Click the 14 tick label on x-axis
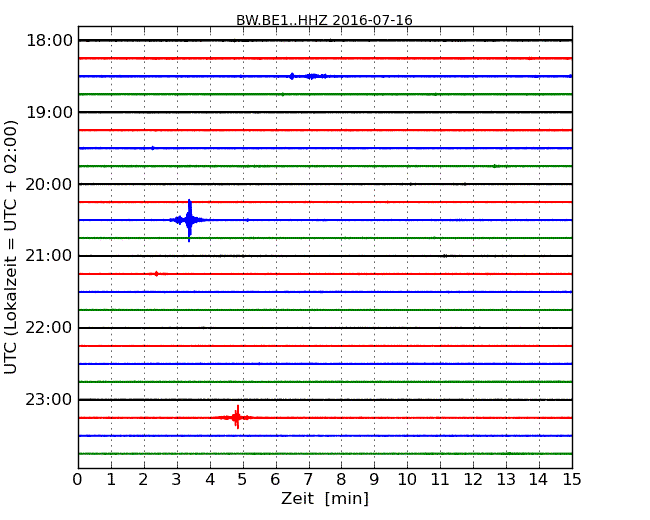 click(538, 480)
